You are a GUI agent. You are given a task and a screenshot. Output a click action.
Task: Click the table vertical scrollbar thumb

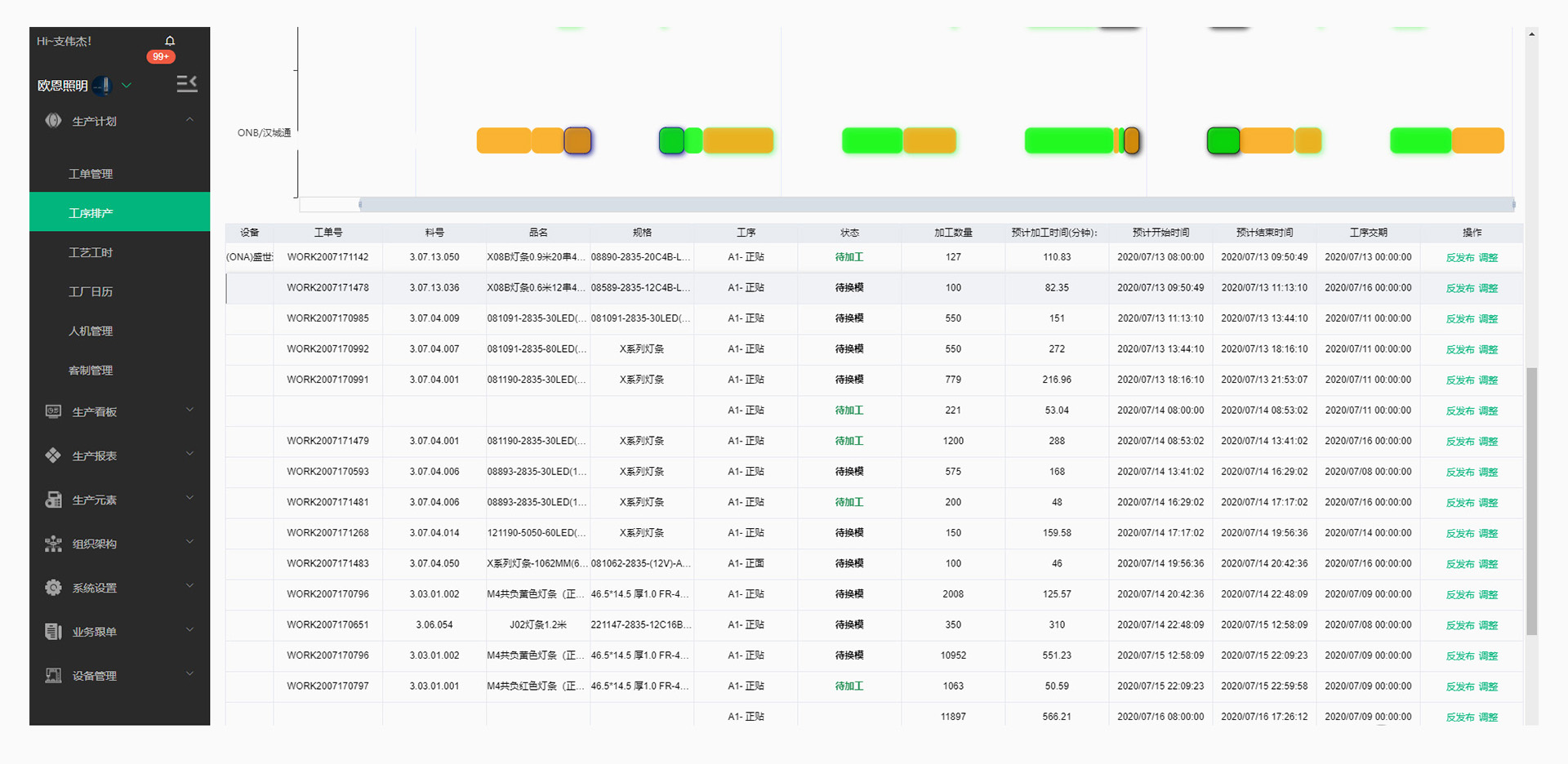[1531, 500]
